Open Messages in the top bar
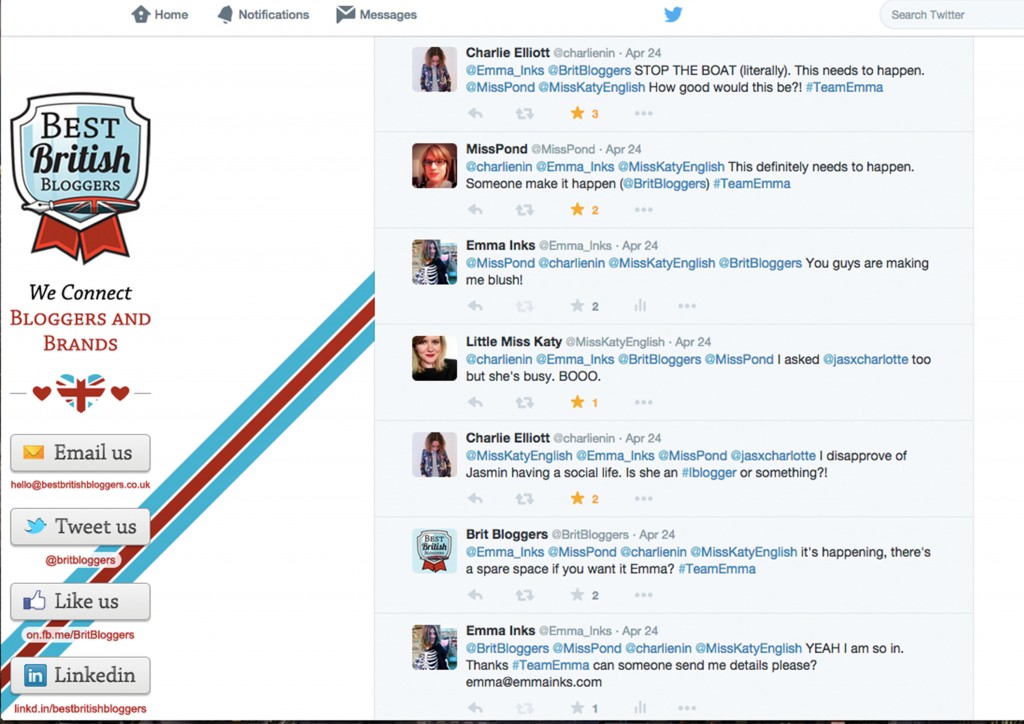The width and height of the screenshot is (1024, 724). click(x=377, y=14)
